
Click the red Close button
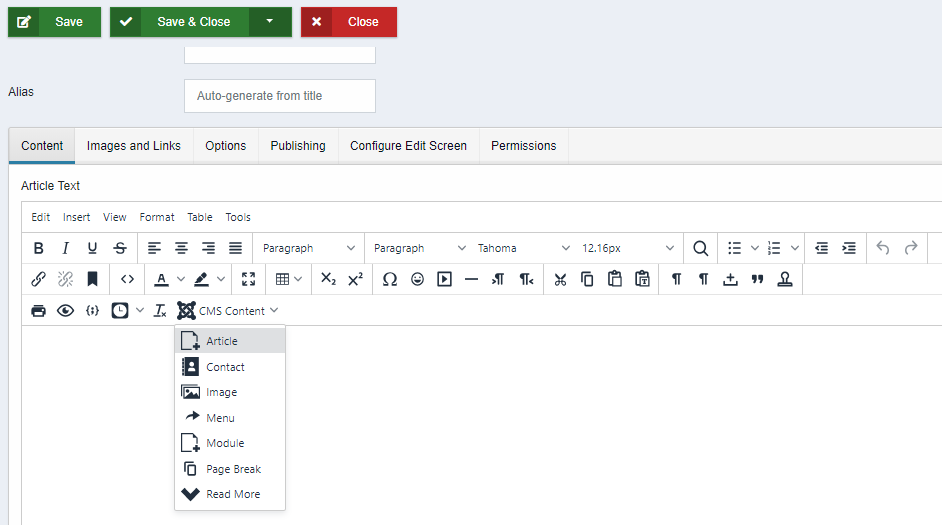349,22
